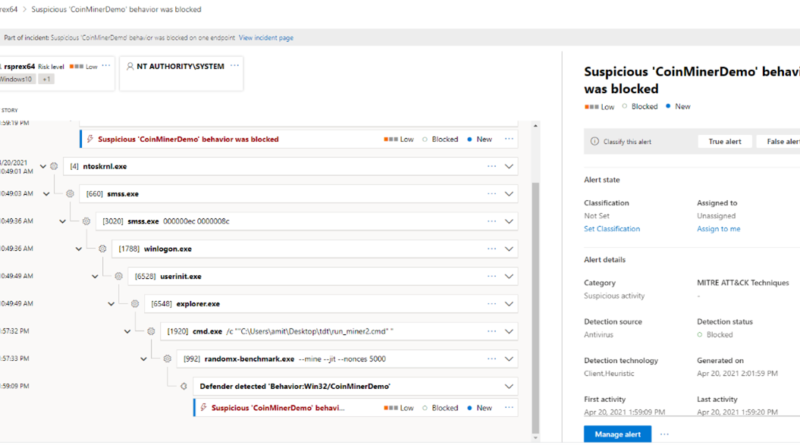The height and width of the screenshot is (445, 800).
Task: Open more options for winlogon.exe row
Action: pyautogui.click(x=491, y=249)
